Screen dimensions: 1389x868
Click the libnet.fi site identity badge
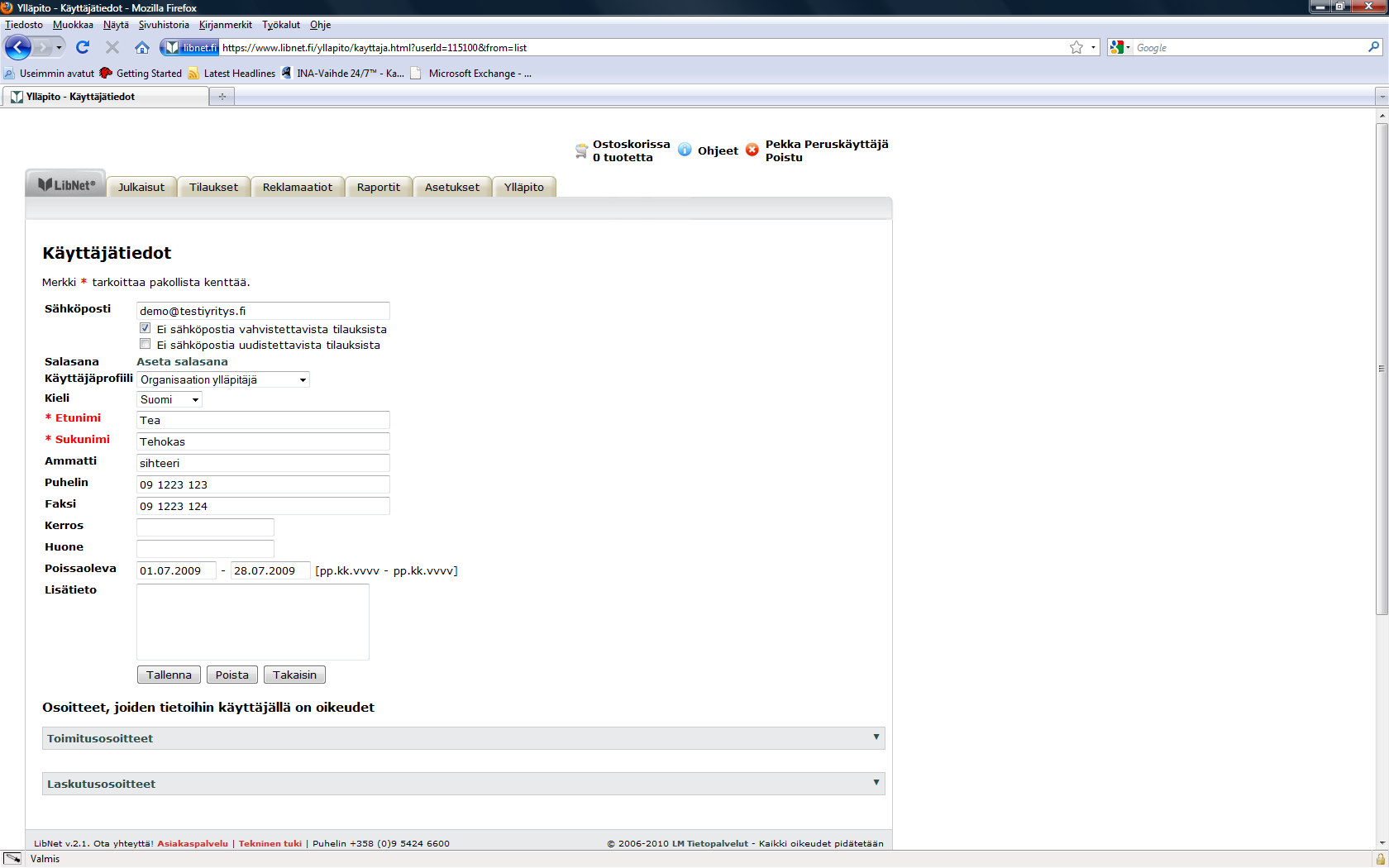pyautogui.click(x=190, y=47)
